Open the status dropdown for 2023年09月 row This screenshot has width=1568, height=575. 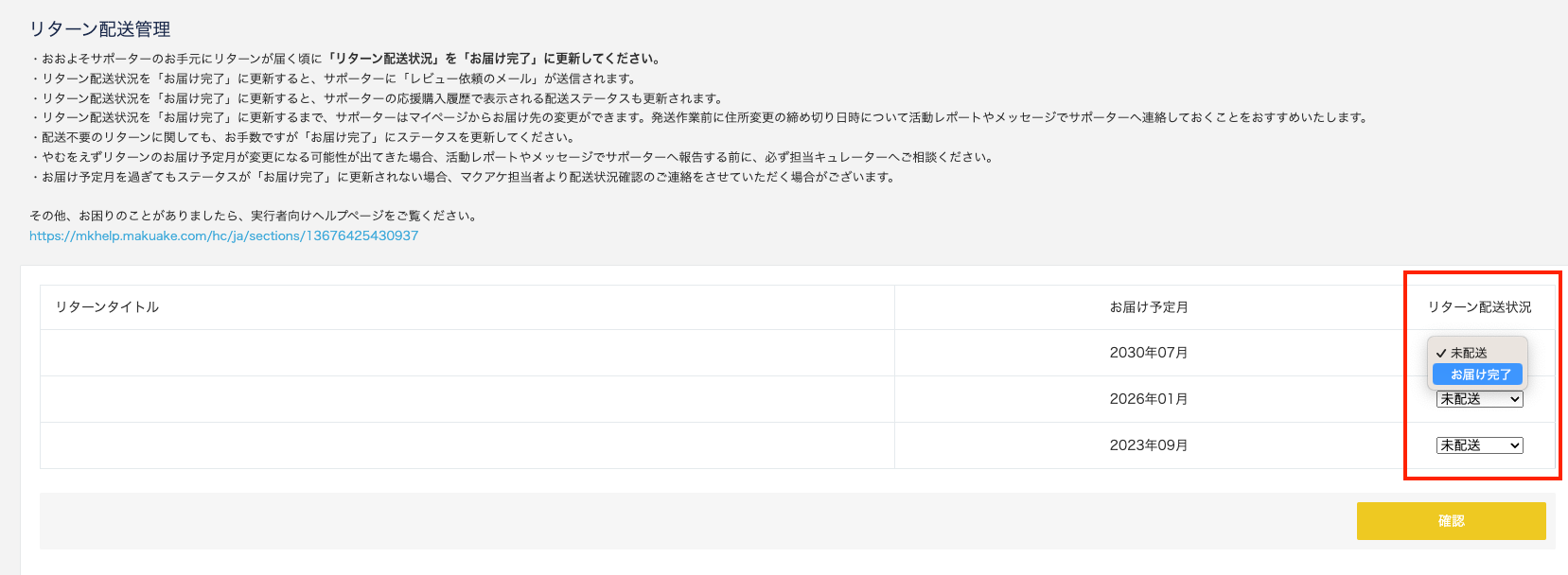[x=1479, y=445]
